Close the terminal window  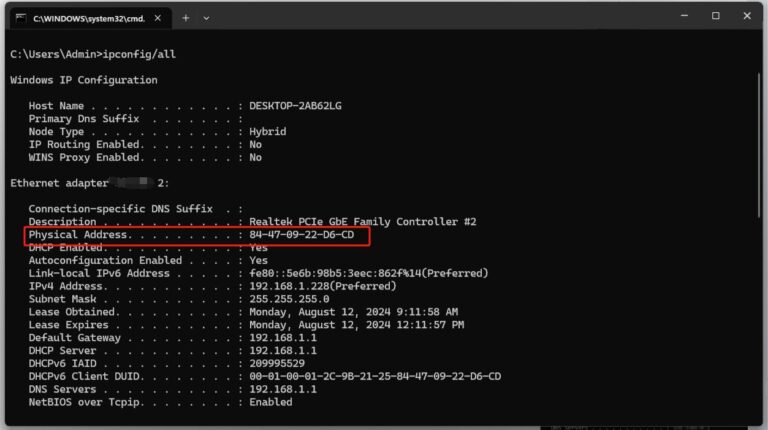[747, 16]
